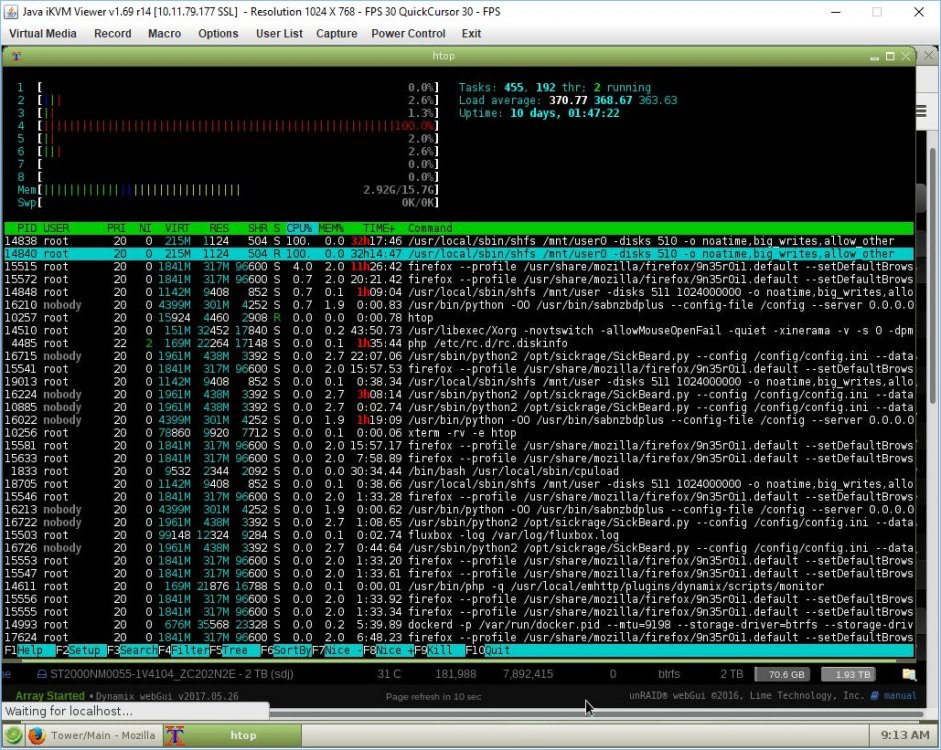Select the dockerd process row PID 14993
The image size is (941, 750).
coord(458,625)
